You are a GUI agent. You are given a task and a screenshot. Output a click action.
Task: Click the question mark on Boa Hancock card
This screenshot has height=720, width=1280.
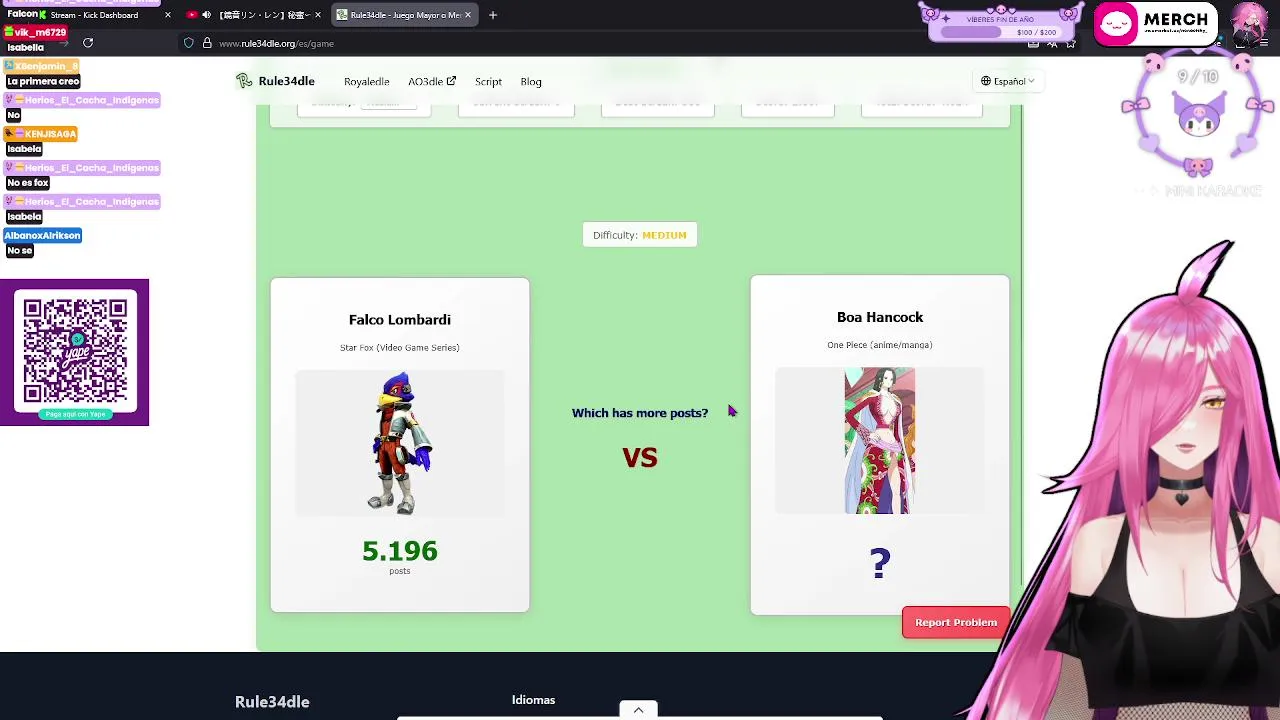(x=880, y=564)
